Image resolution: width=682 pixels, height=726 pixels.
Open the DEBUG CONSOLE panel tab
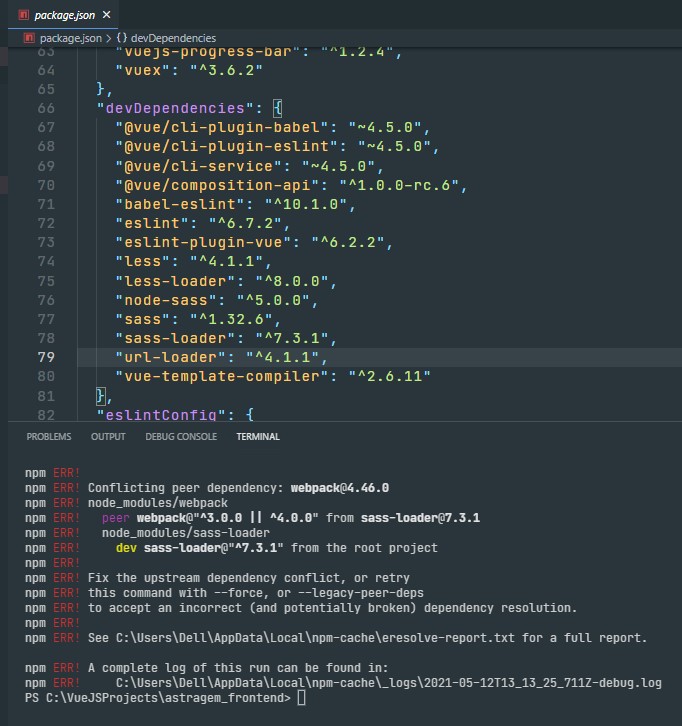(181, 437)
